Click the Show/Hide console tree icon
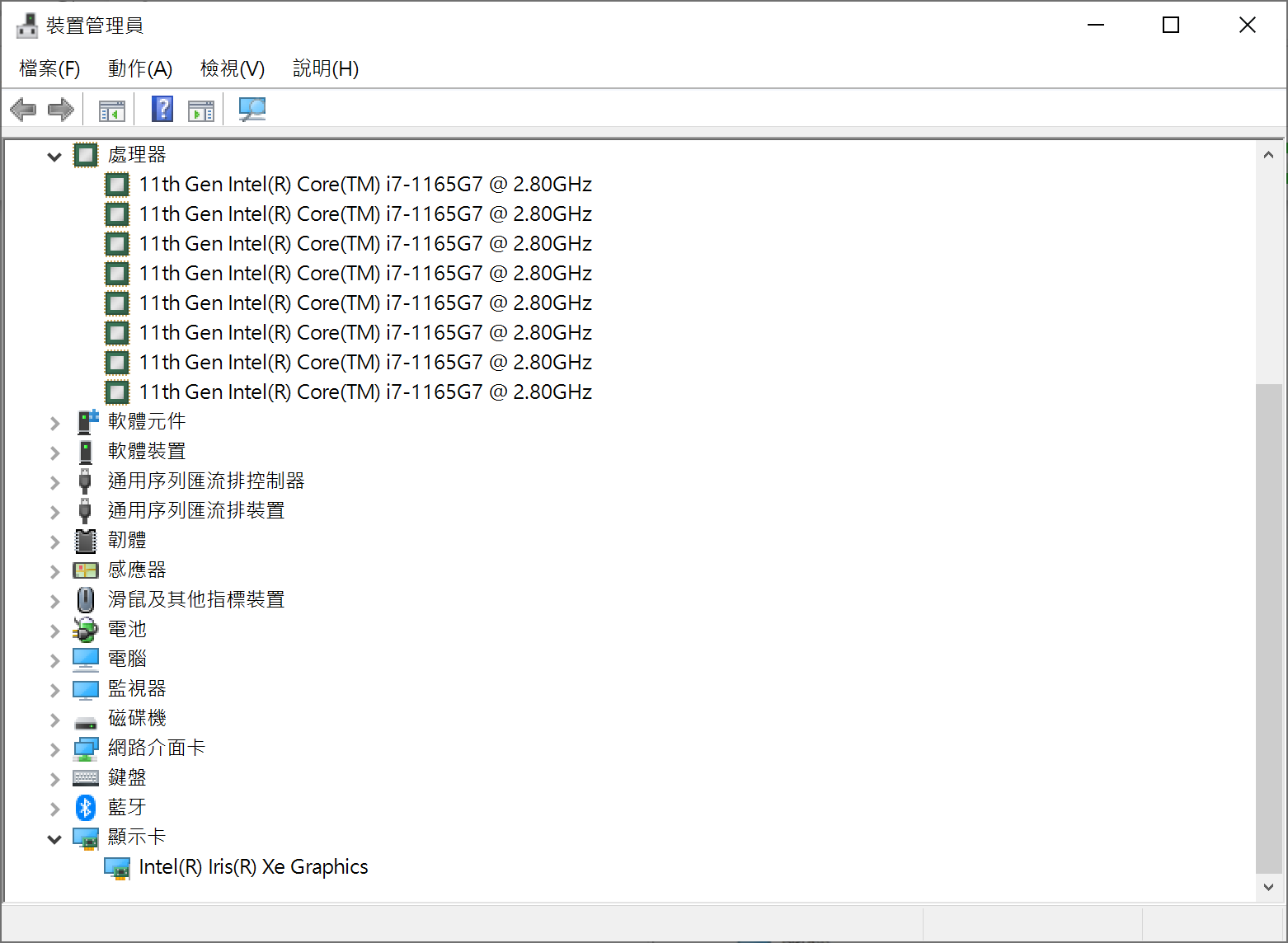This screenshot has height=943, width=1288. tap(111, 110)
